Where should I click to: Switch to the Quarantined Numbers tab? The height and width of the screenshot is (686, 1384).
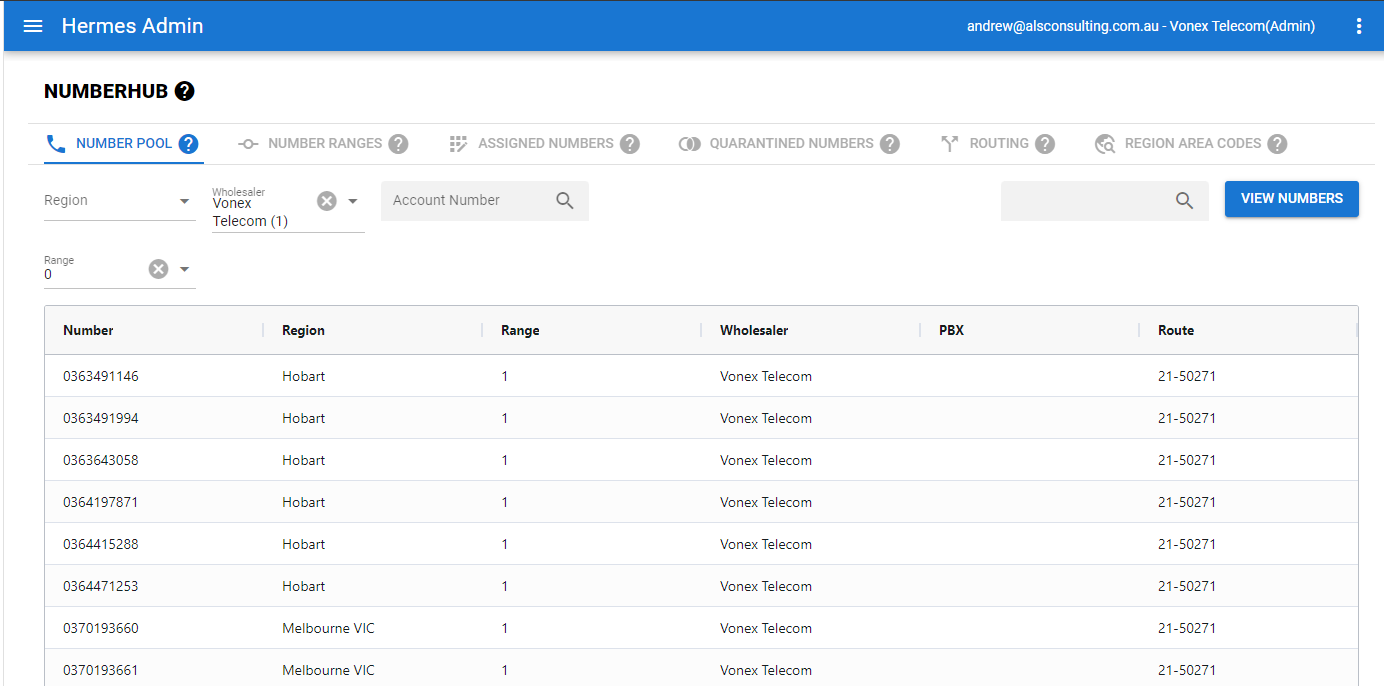[790, 144]
